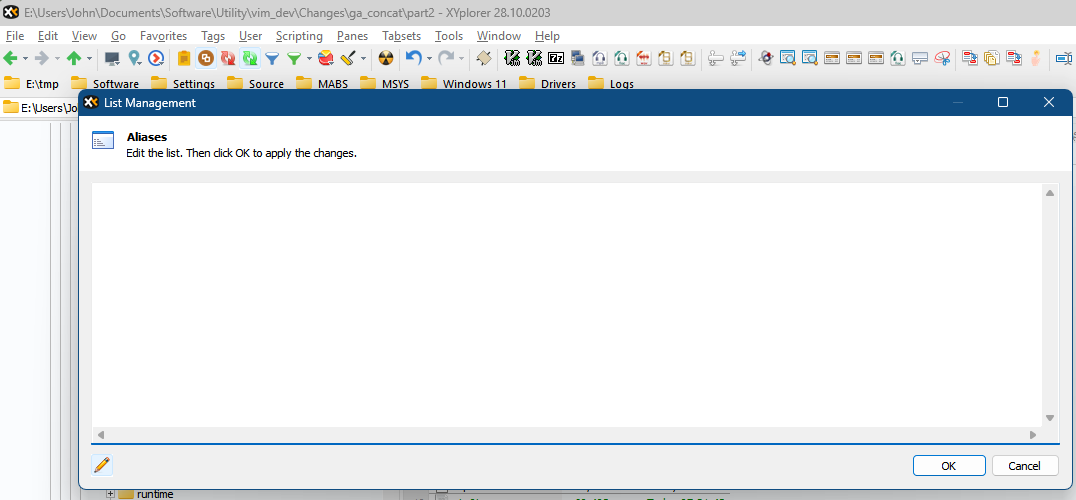The height and width of the screenshot is (500, 1076).
Task: Click the pencil edit icon in dialog
Action: 102,465
